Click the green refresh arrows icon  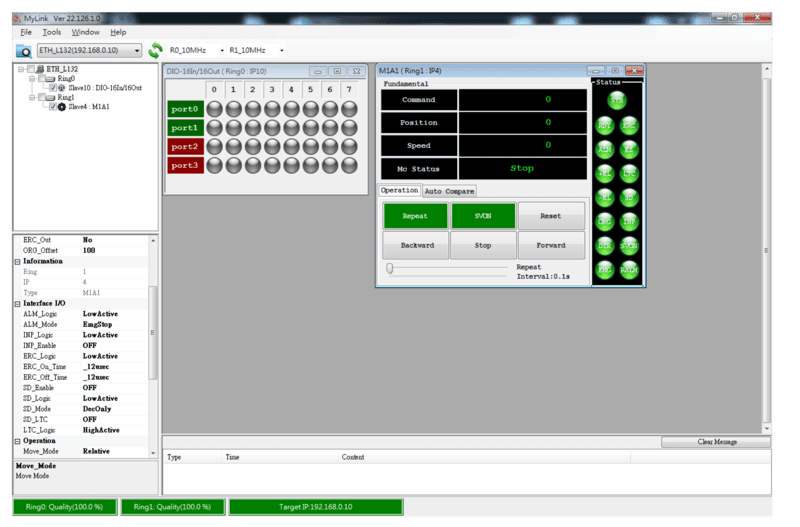click(x=155, y=51)
